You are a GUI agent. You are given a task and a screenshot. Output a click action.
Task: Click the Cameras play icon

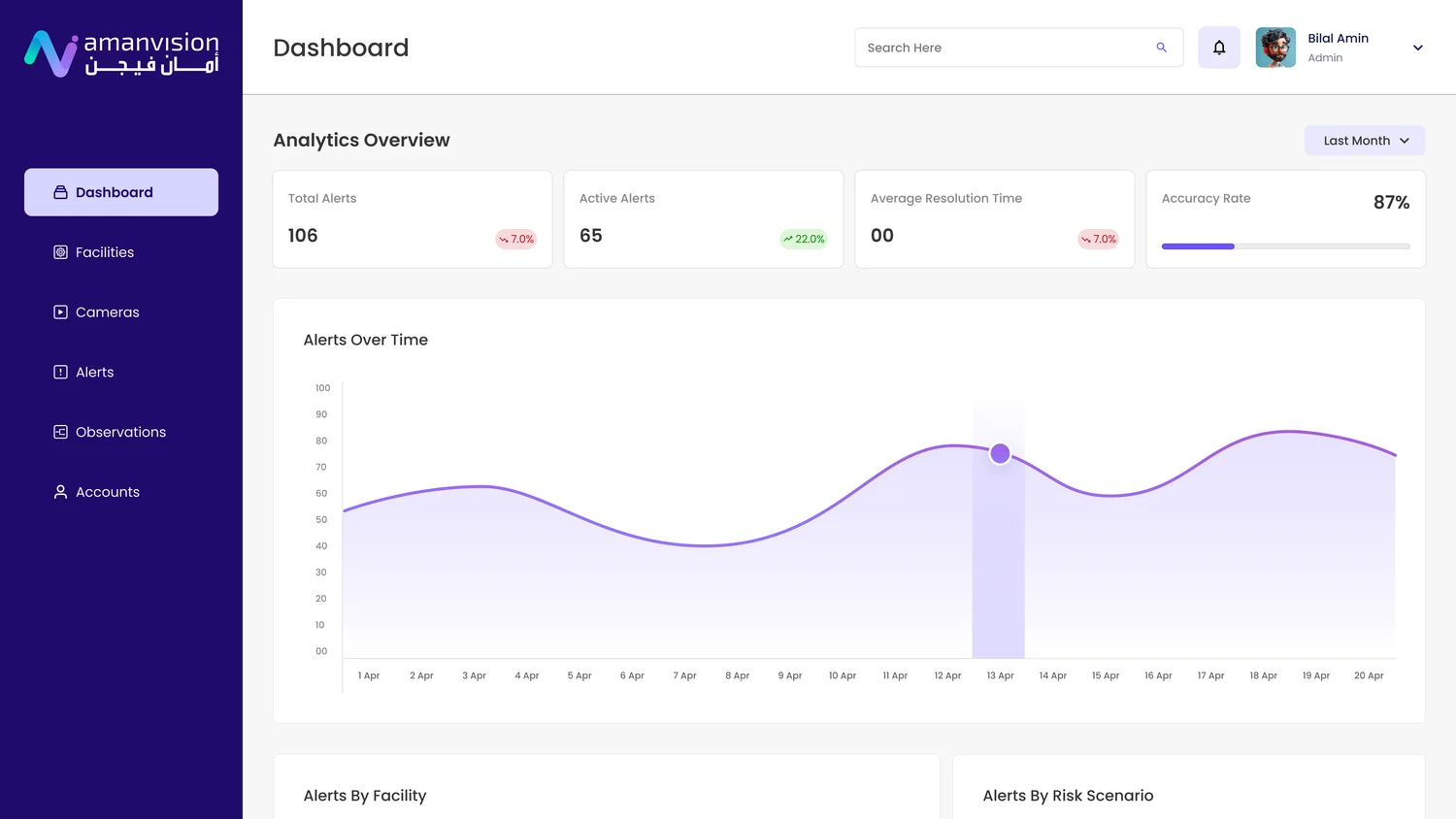tap(60, 312)
